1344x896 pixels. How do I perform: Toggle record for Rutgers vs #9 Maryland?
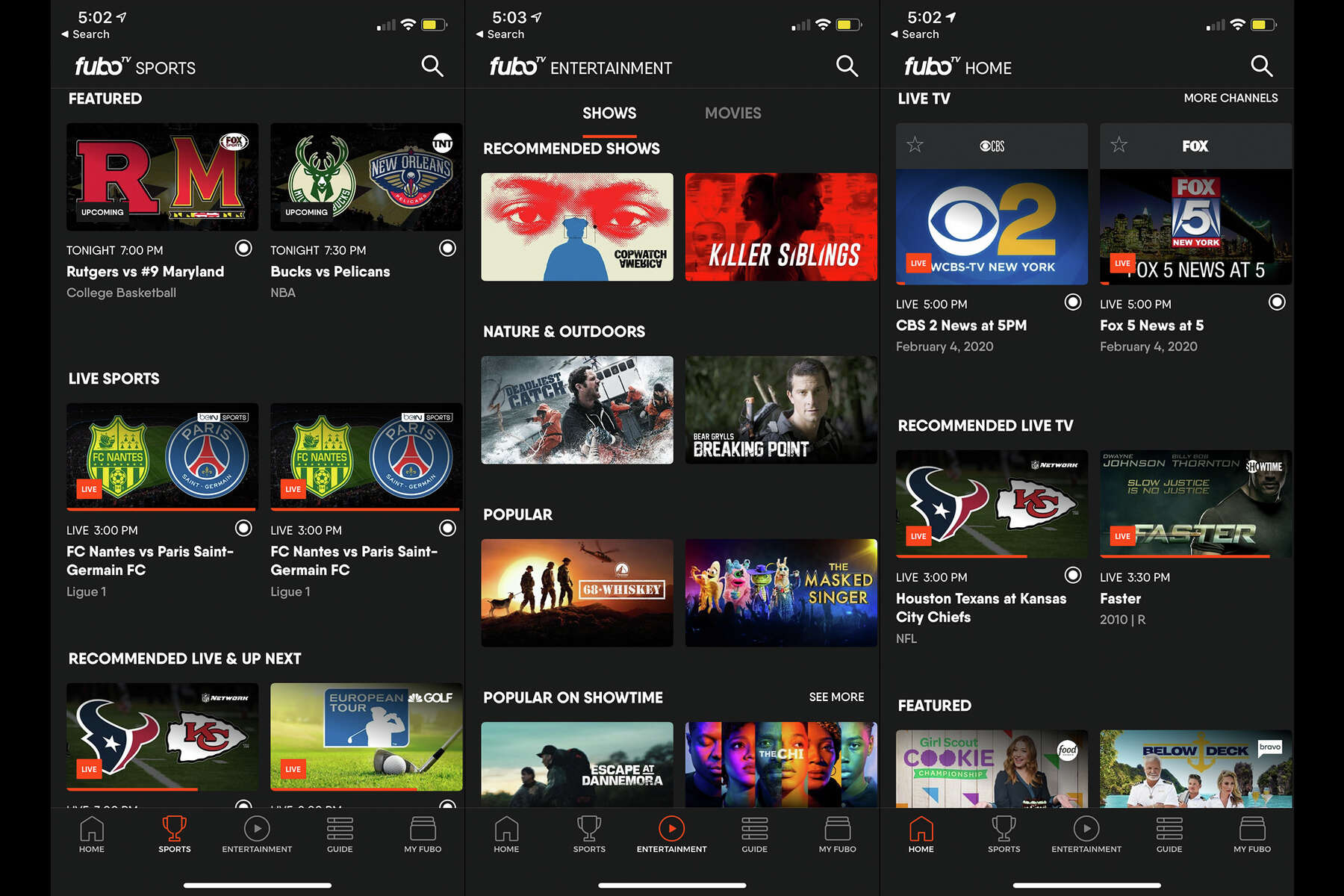pos(243,248)
